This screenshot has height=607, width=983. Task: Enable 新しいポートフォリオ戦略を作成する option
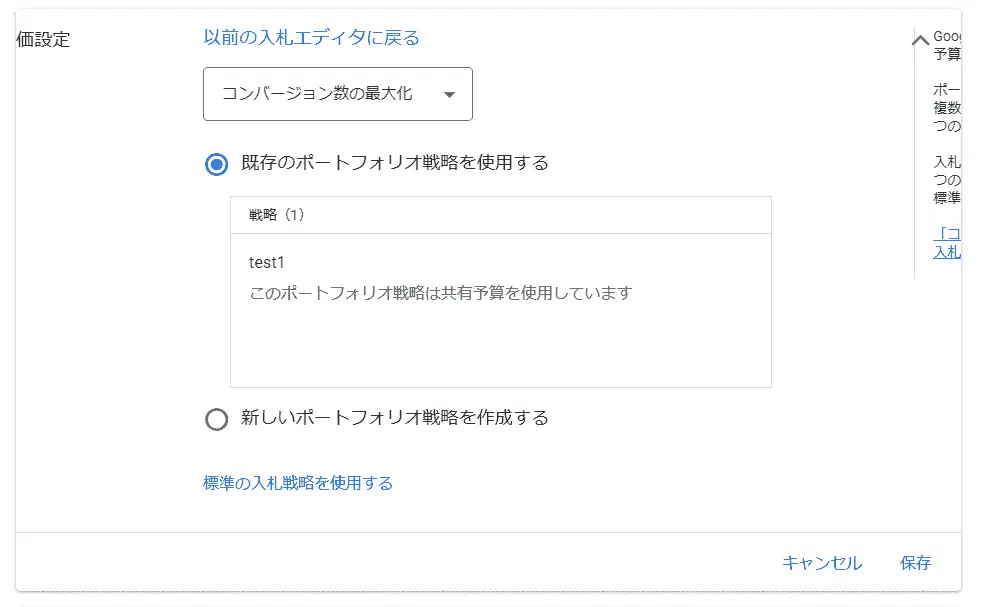216,419
